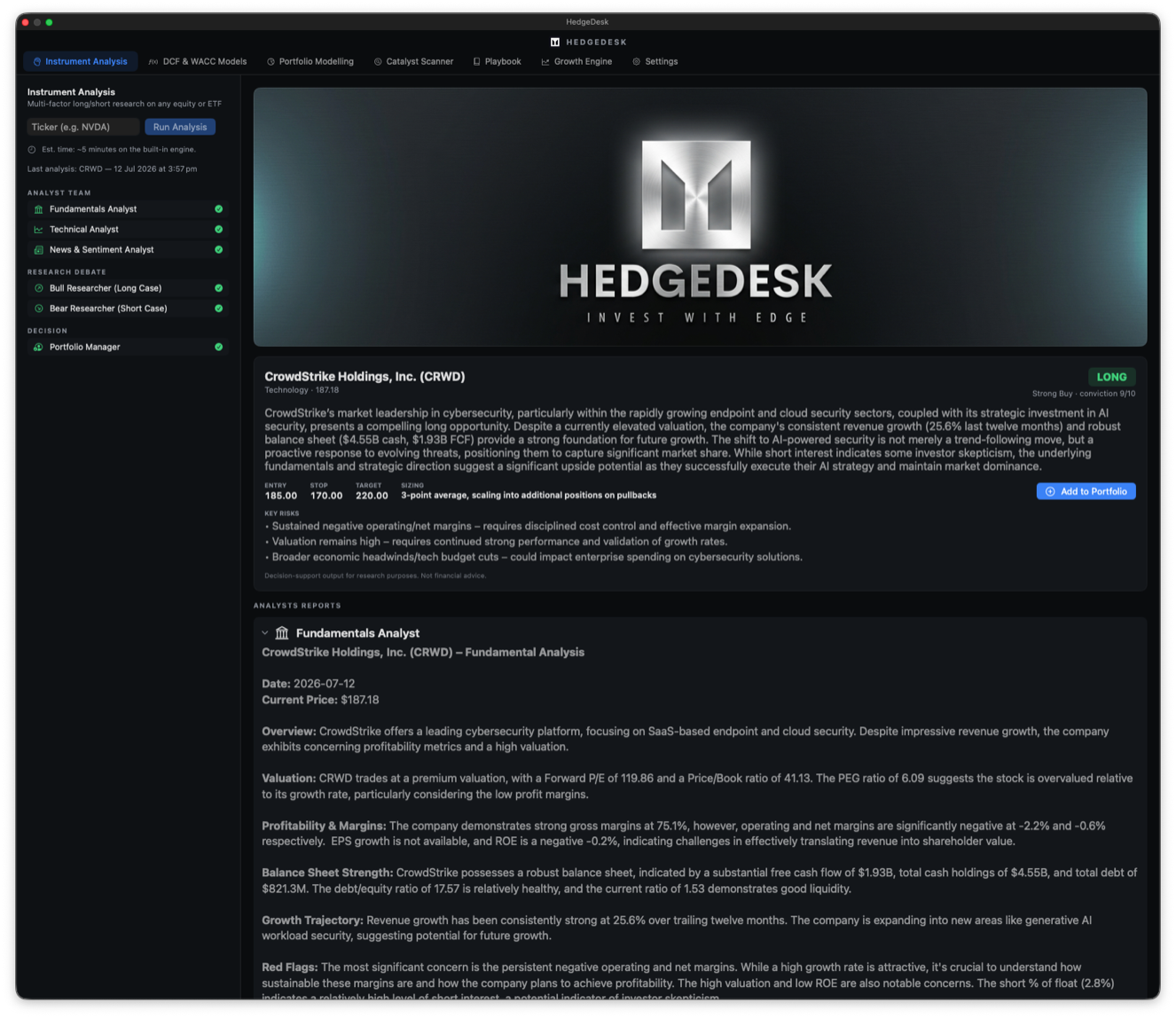Click the Strong Buy conviction 9/10 text
This screenshot has height=1018, width=1176.
pyautogui.click(x=1084, y=394)
